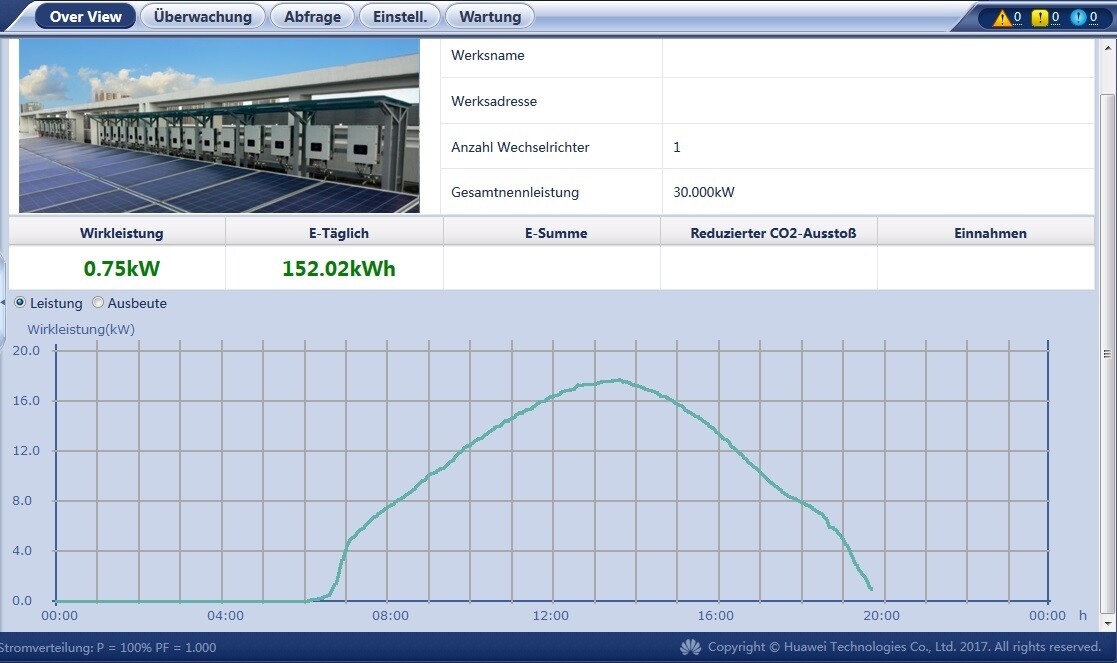Open the Überwachung tab
This screenshot has width=1117, height=663.
click(x=203, y=16)
